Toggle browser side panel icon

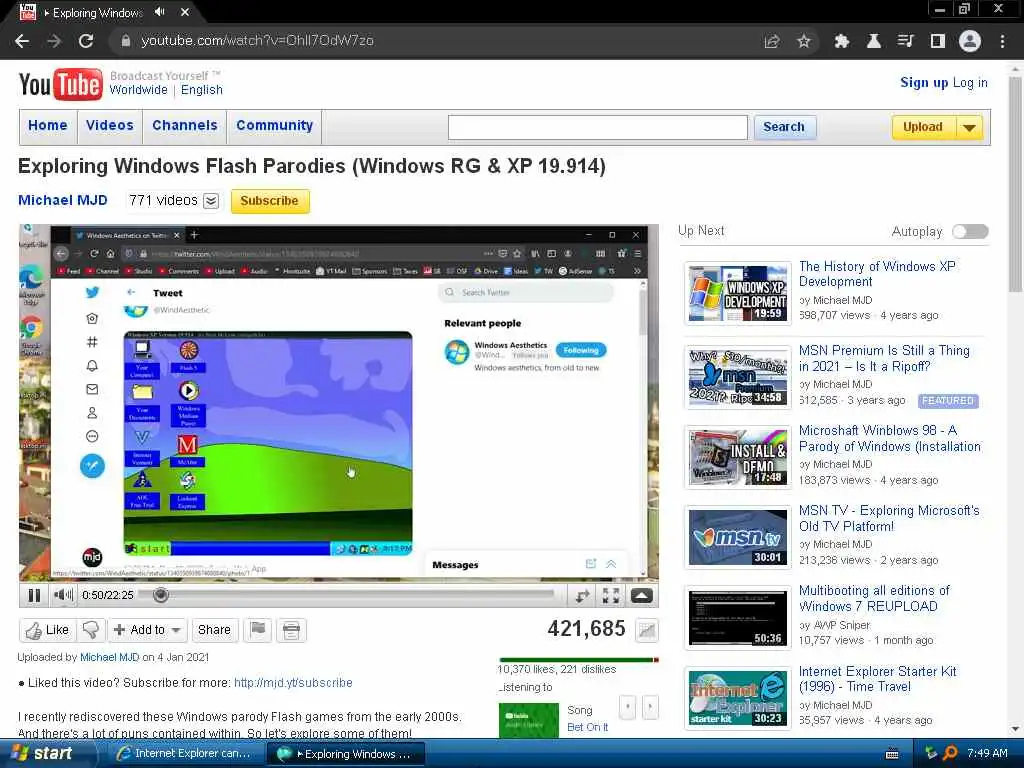coord(938,41)
